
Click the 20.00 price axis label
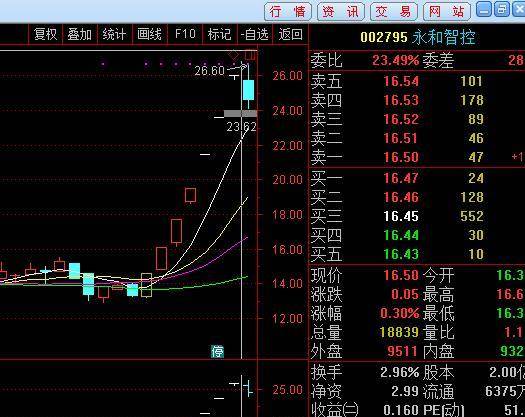point(287,180)
